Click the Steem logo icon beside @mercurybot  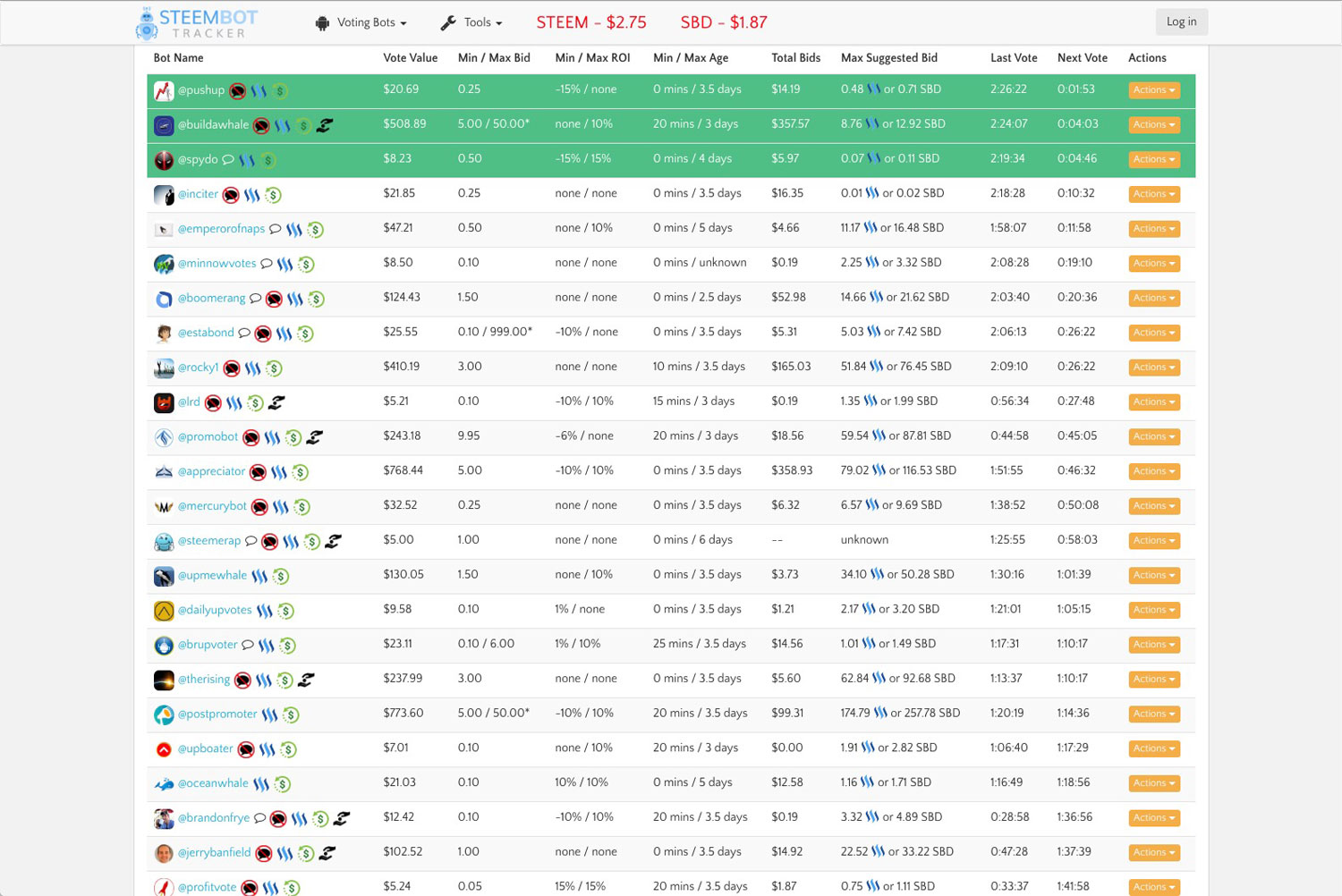pos(281,507)
